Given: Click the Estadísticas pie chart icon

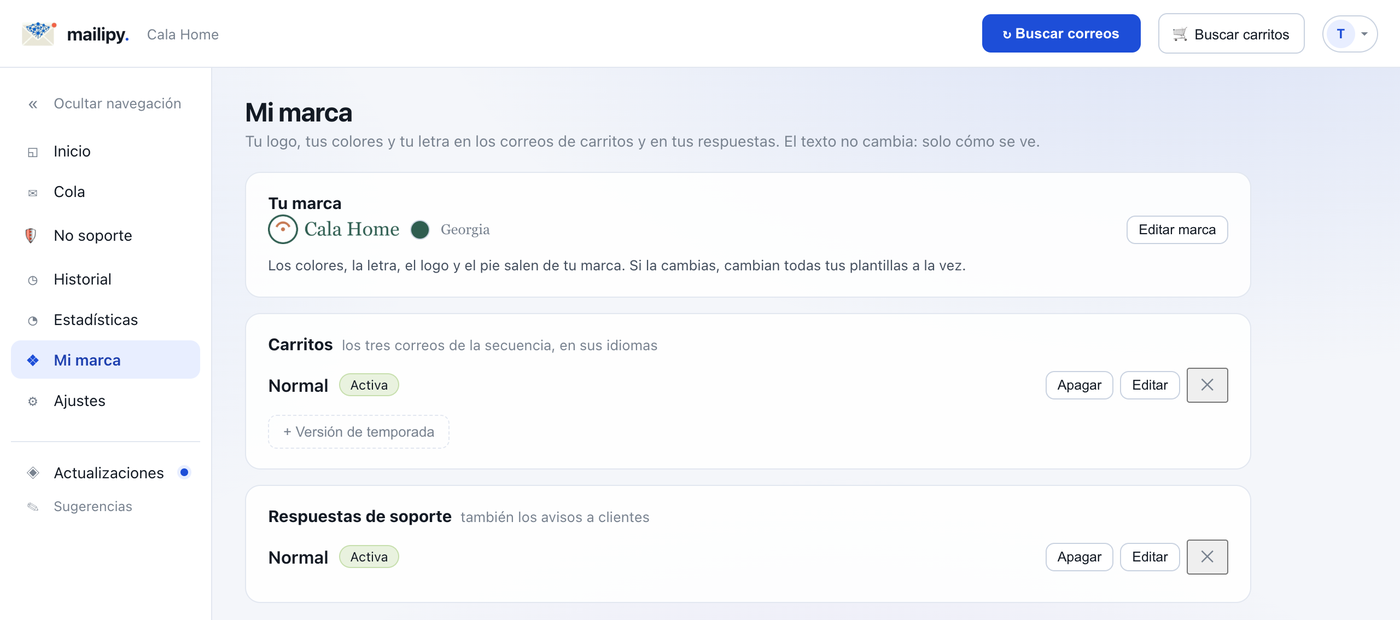Looking at the screenshot, I should (33, 321).
